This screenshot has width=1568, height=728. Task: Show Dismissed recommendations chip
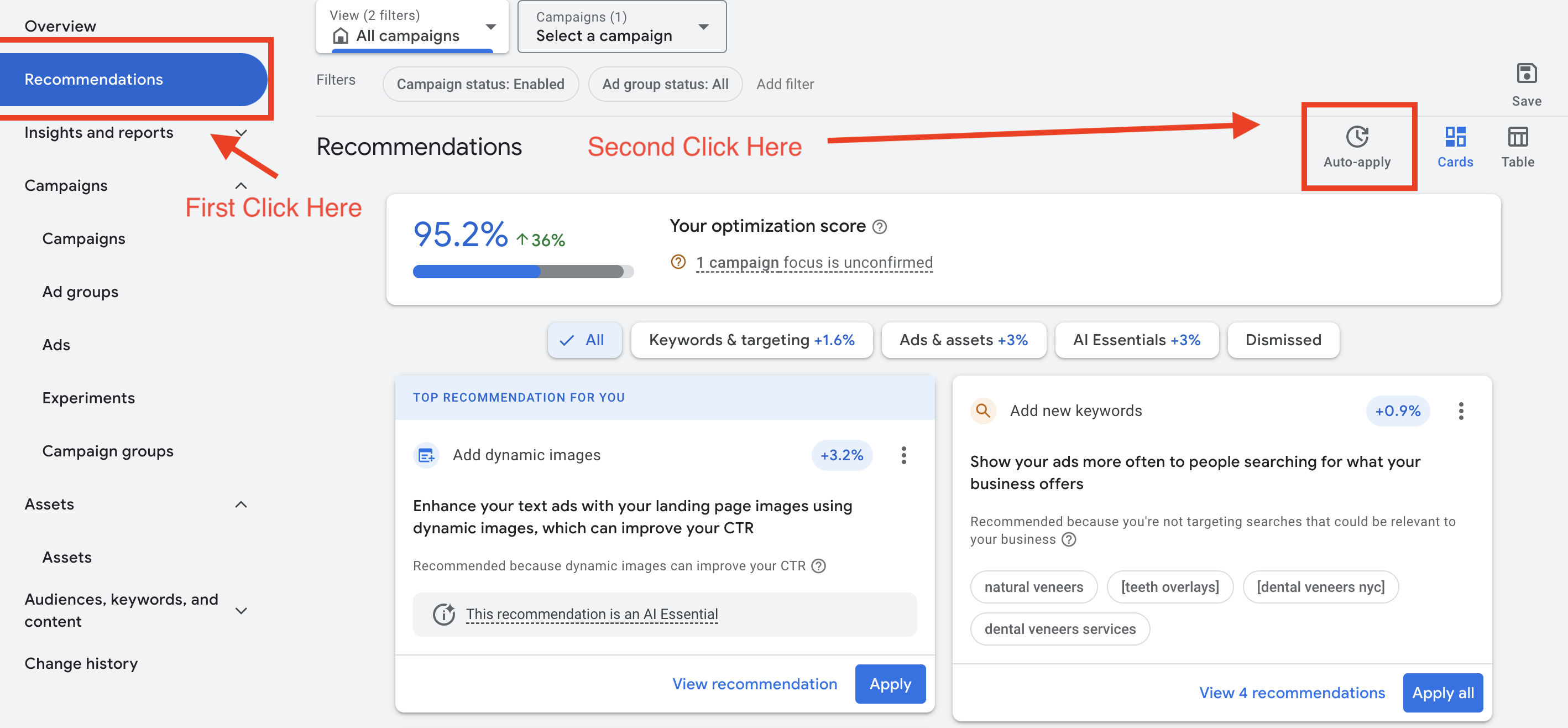[x=1283, y=340]
